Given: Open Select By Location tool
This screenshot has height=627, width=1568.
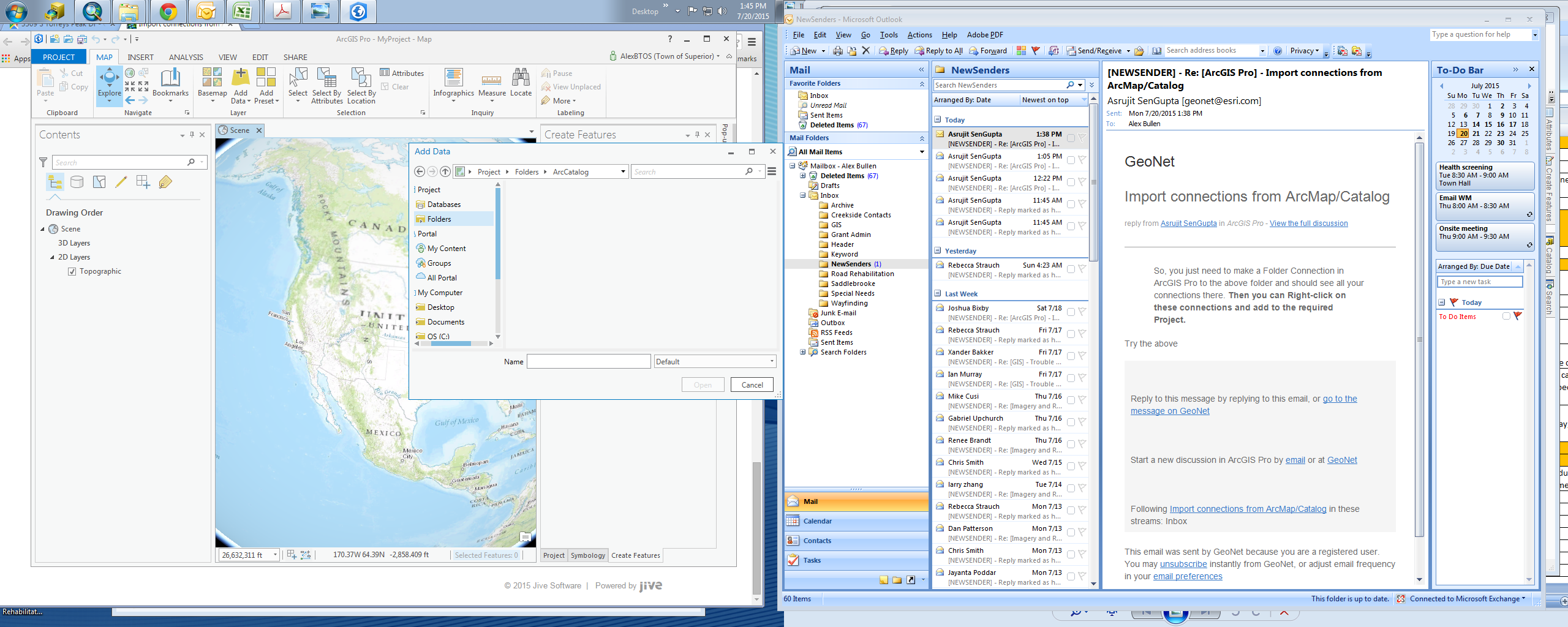Looking at the screenshot, I should pyautogui.click(x=361, y=84).
